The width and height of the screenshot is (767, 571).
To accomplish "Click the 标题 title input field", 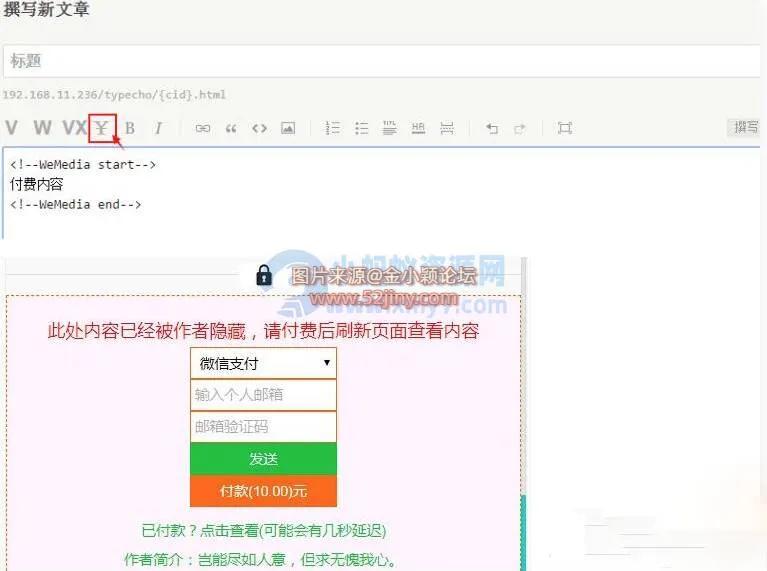I will click(x=380, y=61).
